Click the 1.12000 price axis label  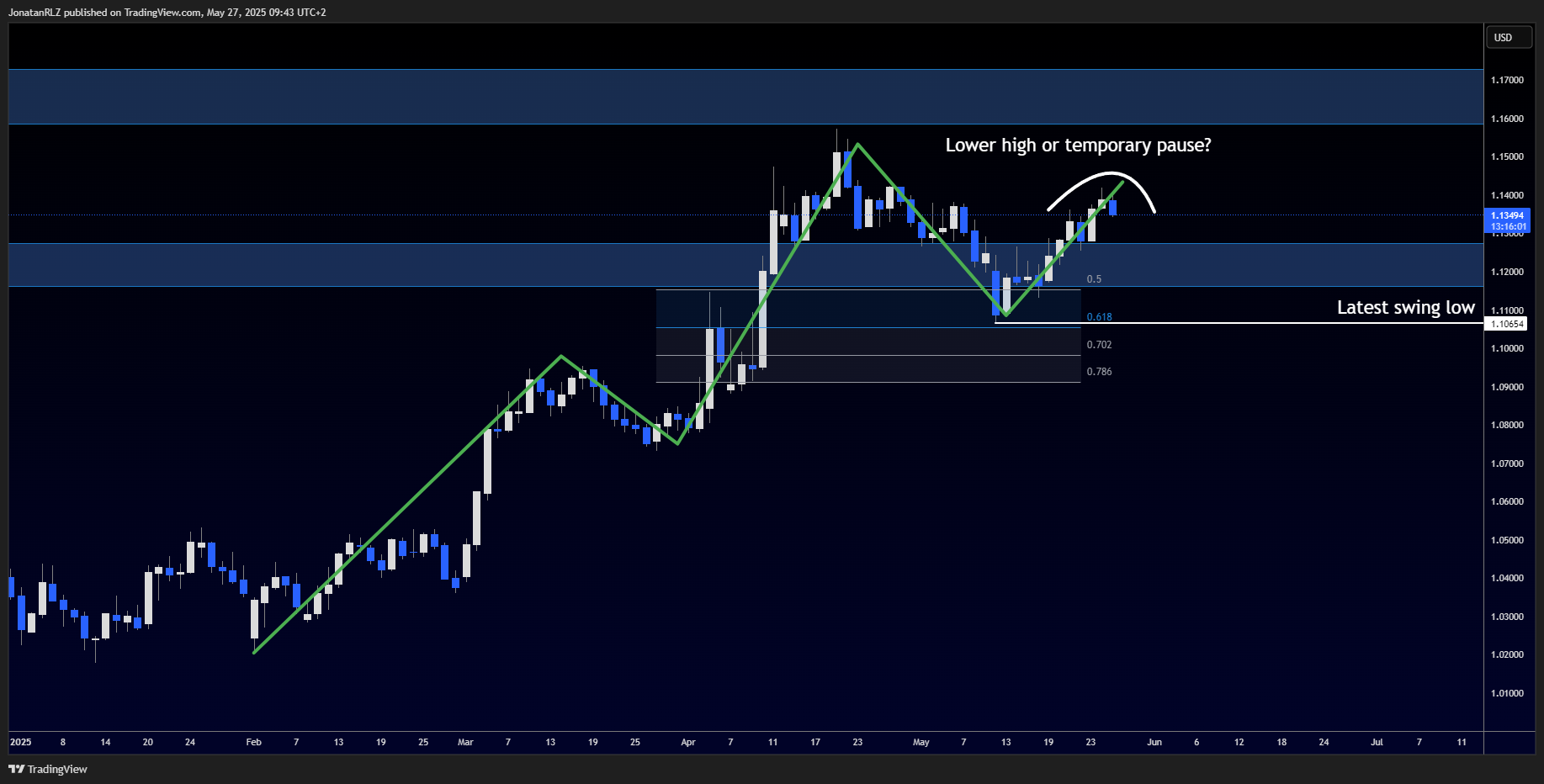pyautogui.click(x=1507, y=272)
